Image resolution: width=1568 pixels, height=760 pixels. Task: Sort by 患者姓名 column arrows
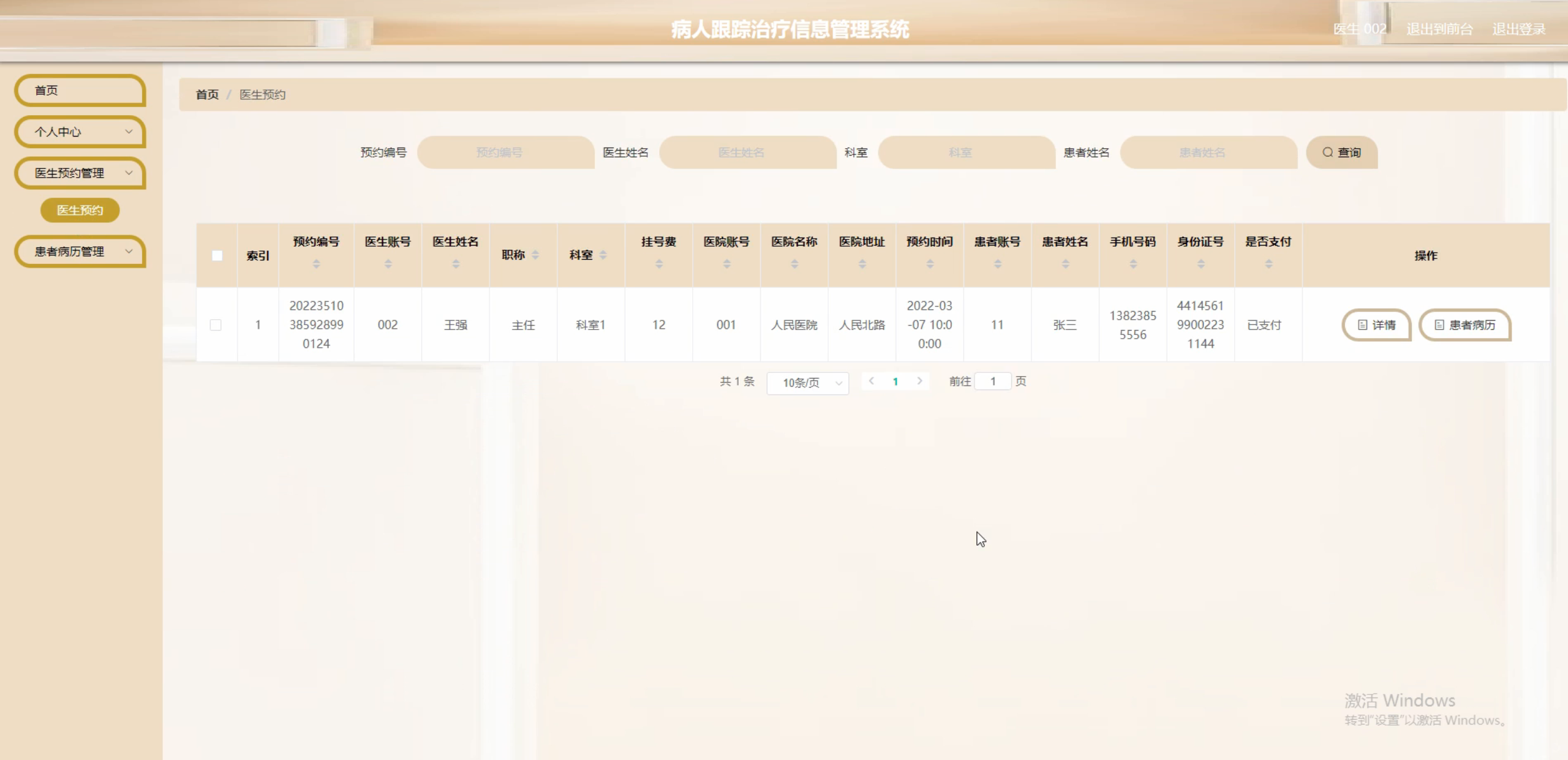coord(1065,264)
